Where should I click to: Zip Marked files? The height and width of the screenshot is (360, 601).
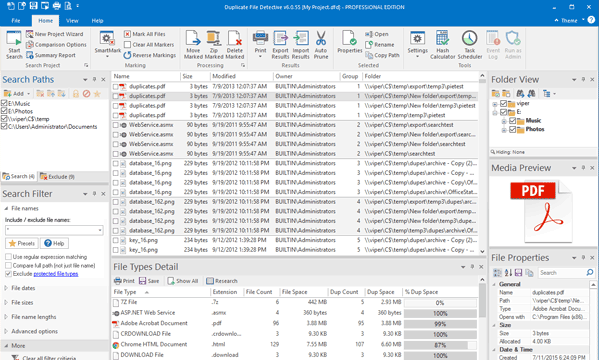click(x=214, y=45)
